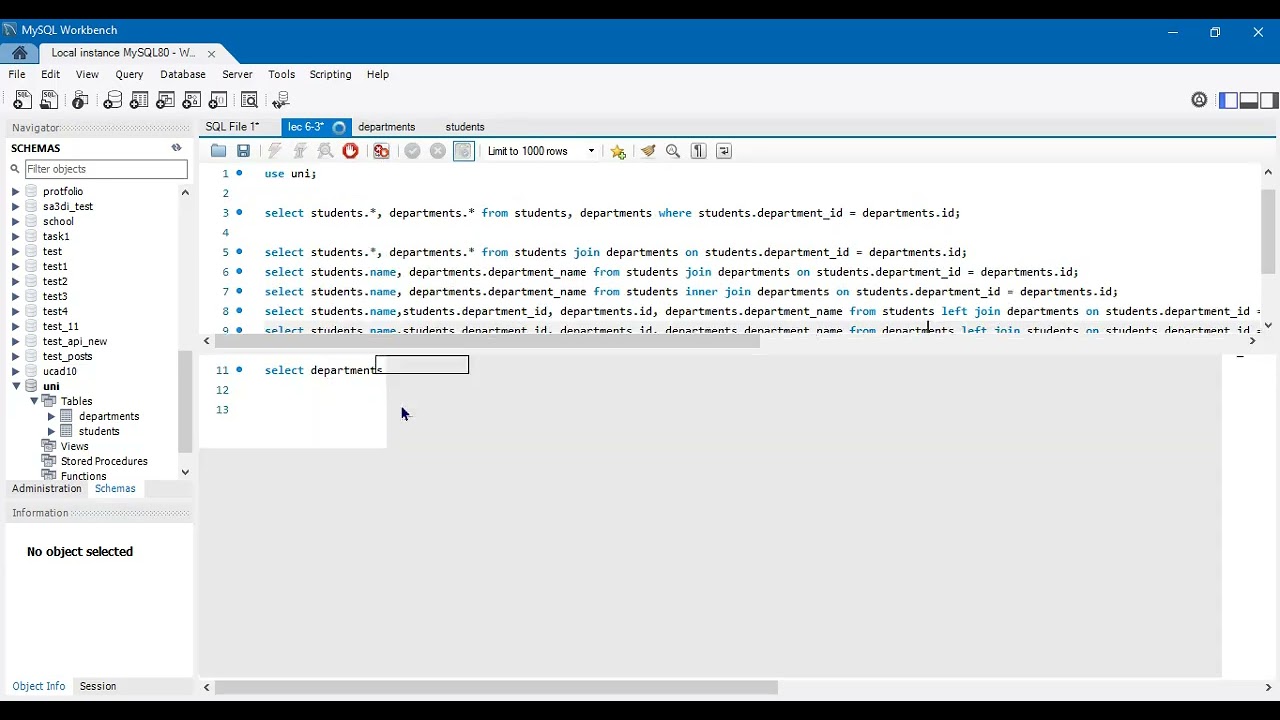Open the MySQL Workbench settings gear
The height and width of the screenshot is (720, 1280).
(1199, 100)
